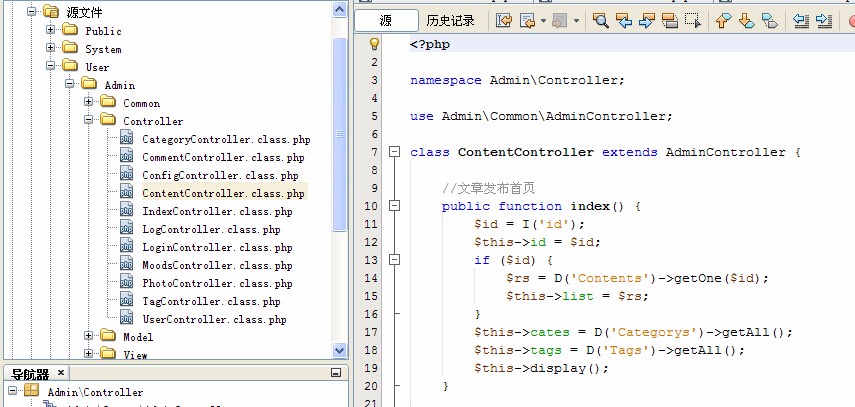Fold the ContentController class at line 7
The height and width of the screenshot is (407, 855).
pyautogui.click(x=395, y=152)
